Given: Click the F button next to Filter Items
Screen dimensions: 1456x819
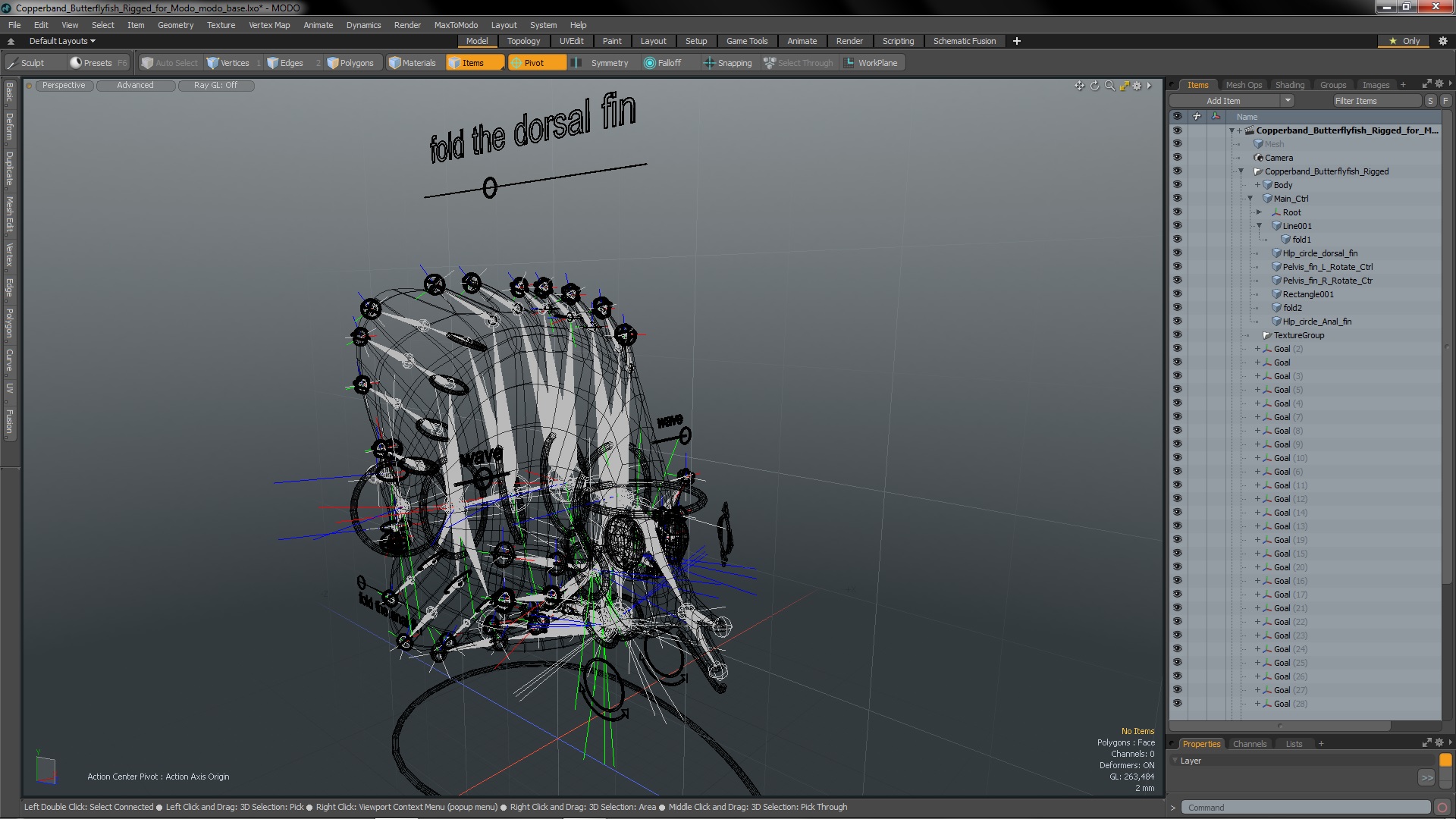Looking at the screenshot, I should point(1445,101).
